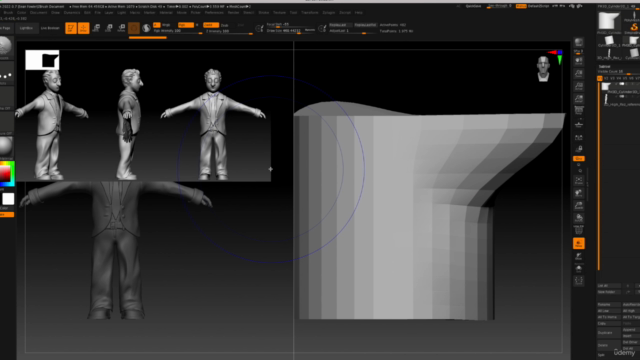The image size is (640, 360).
Task: Open the Zplugin menu
Action: click(329, 13)
